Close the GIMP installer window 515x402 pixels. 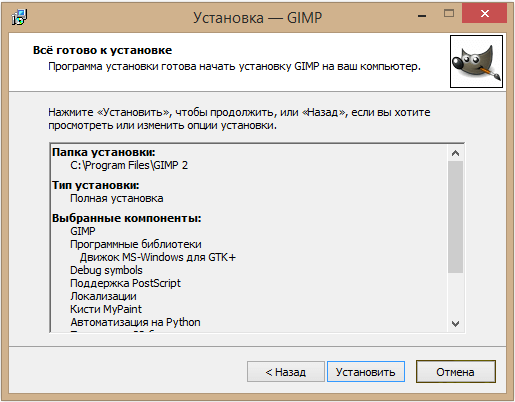pyautogui.click(x=485, y=14)
